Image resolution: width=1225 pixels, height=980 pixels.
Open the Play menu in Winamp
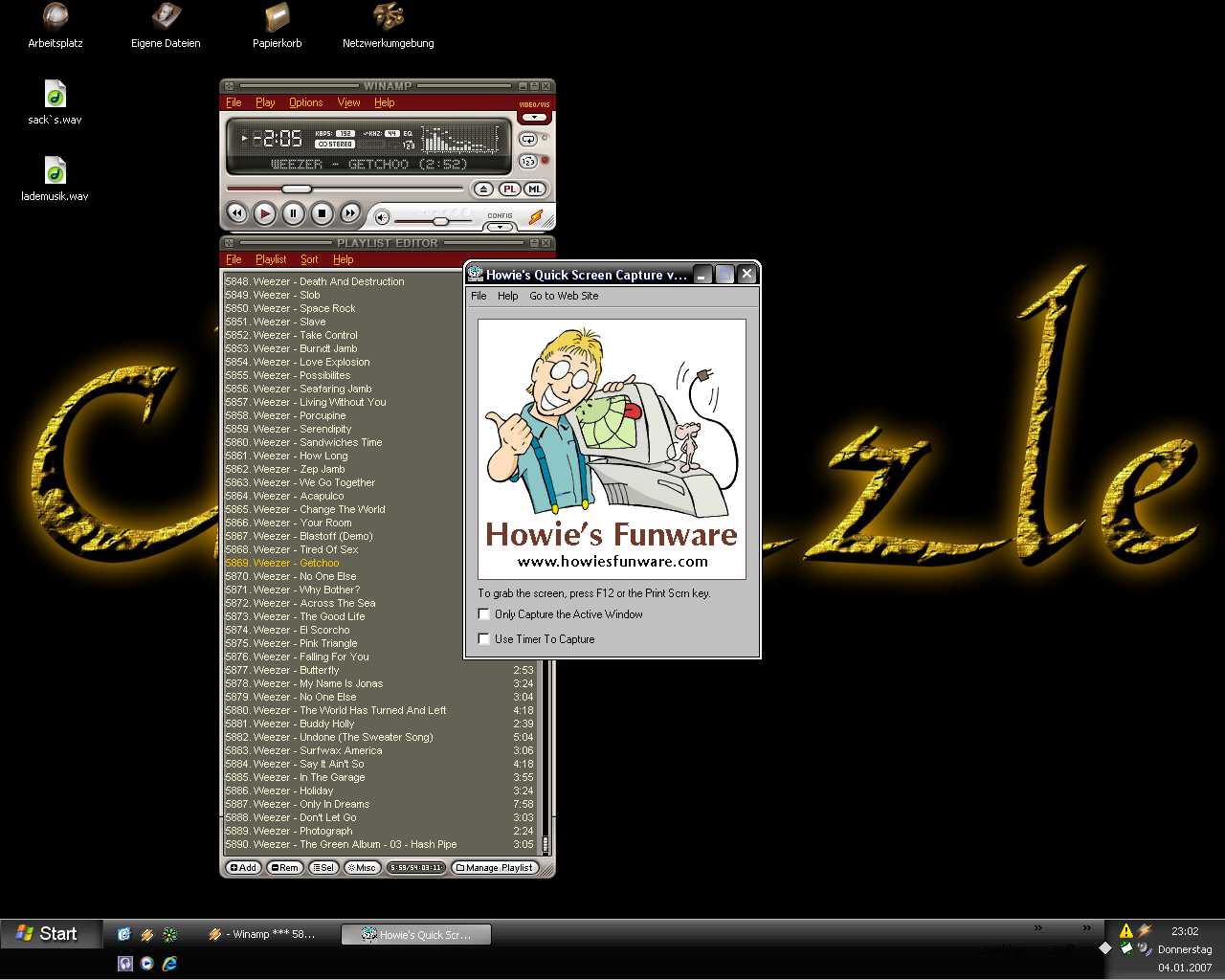265,102
